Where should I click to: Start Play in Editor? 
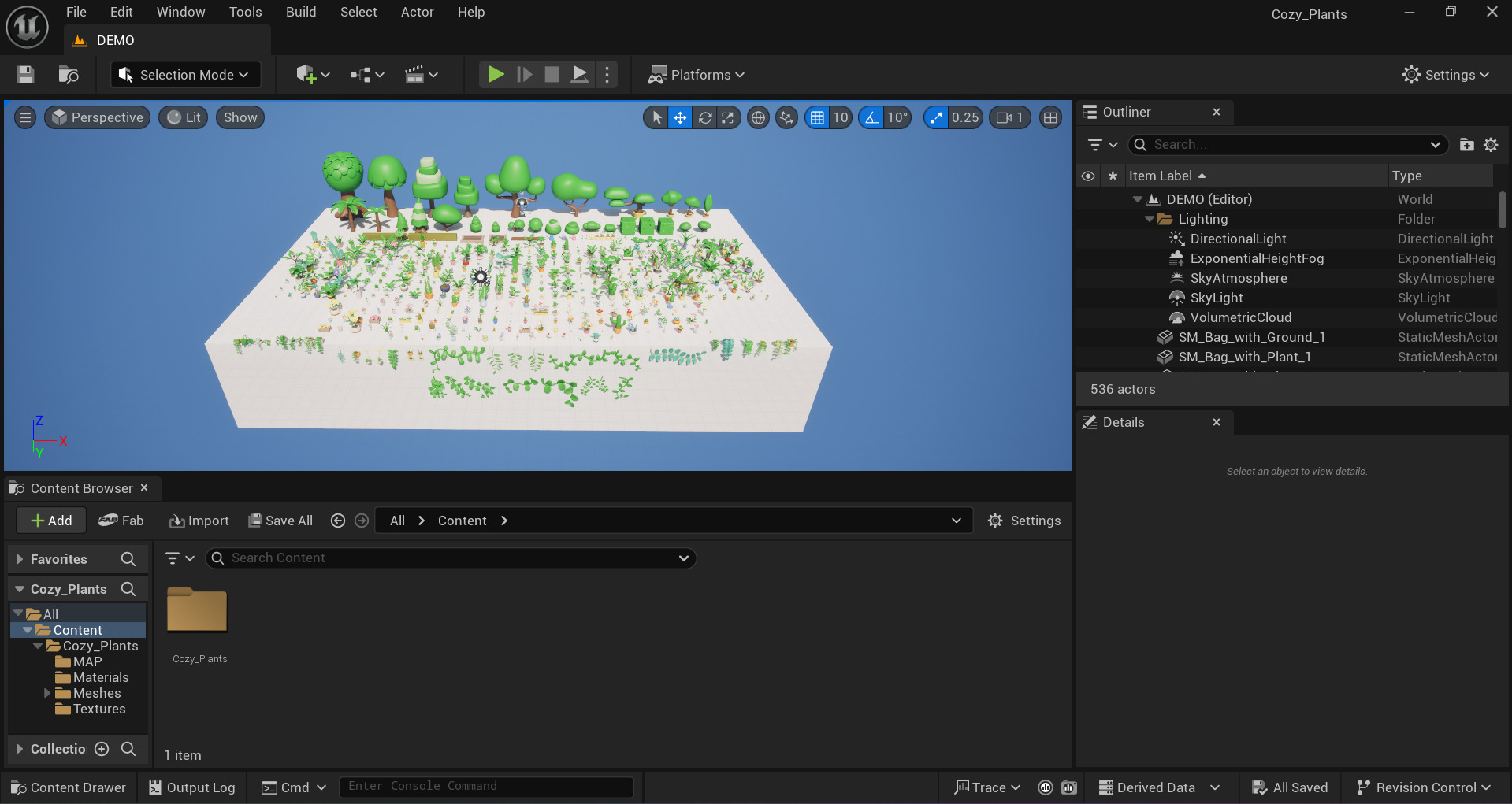coord(496,75)
